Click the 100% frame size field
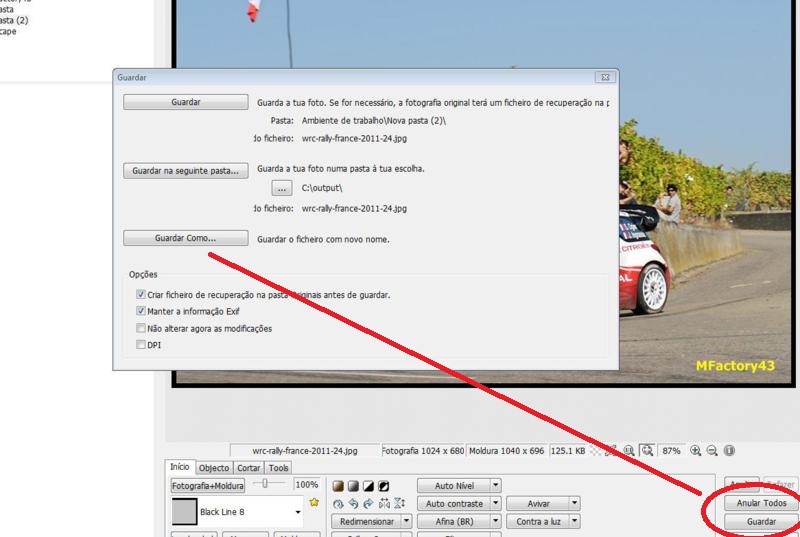Viewport: 800px width, 537px height. pos(307,484)
